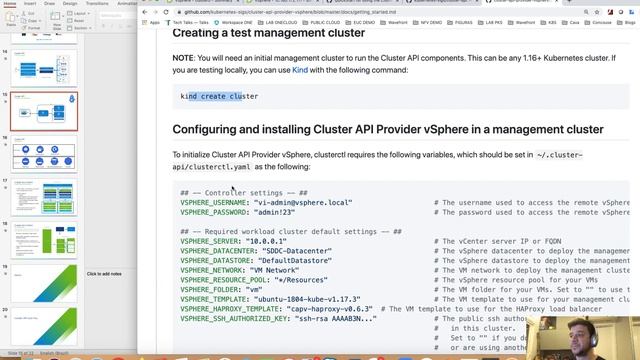Select slide 15 thumbnail
640x360 pixels.
(44, 111)
